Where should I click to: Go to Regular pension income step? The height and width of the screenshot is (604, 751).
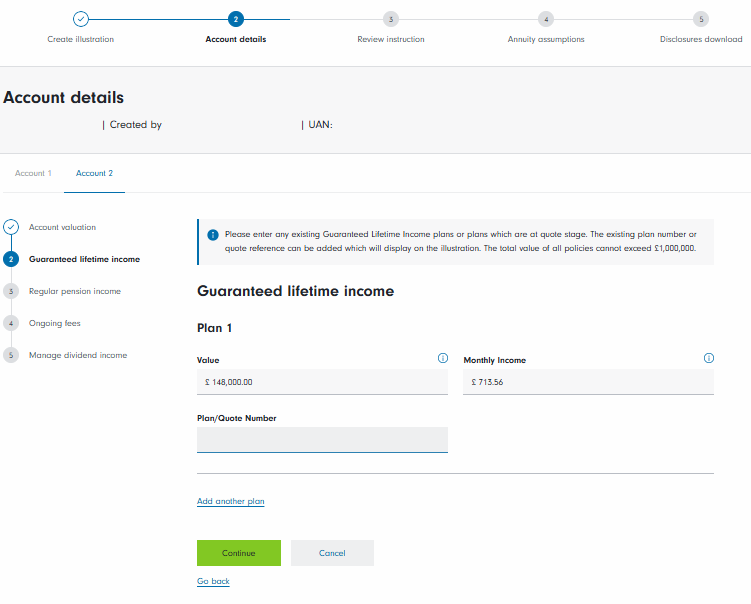tap(74, 291)
